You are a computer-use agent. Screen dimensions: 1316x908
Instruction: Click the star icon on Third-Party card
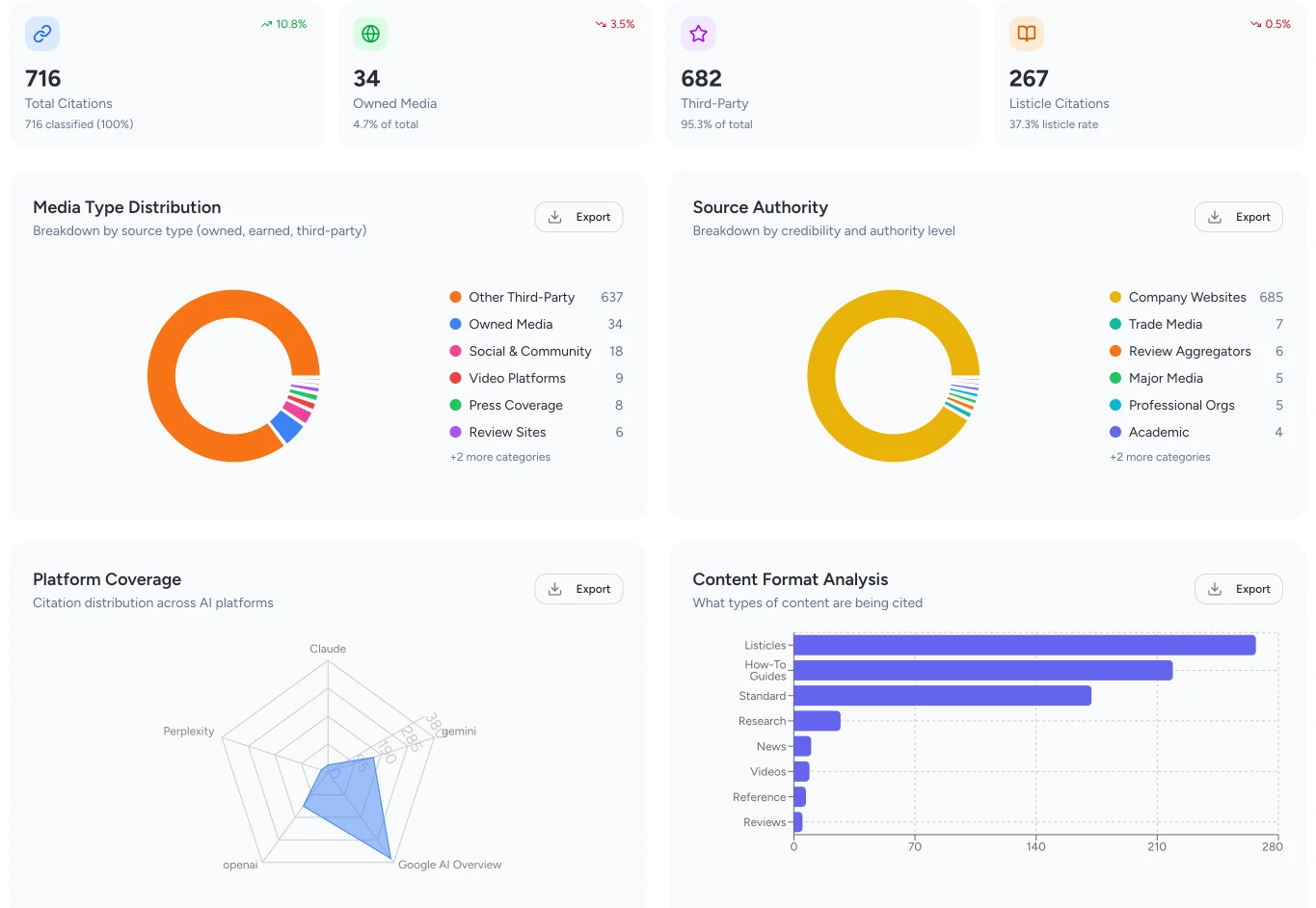tap(697, 34)
